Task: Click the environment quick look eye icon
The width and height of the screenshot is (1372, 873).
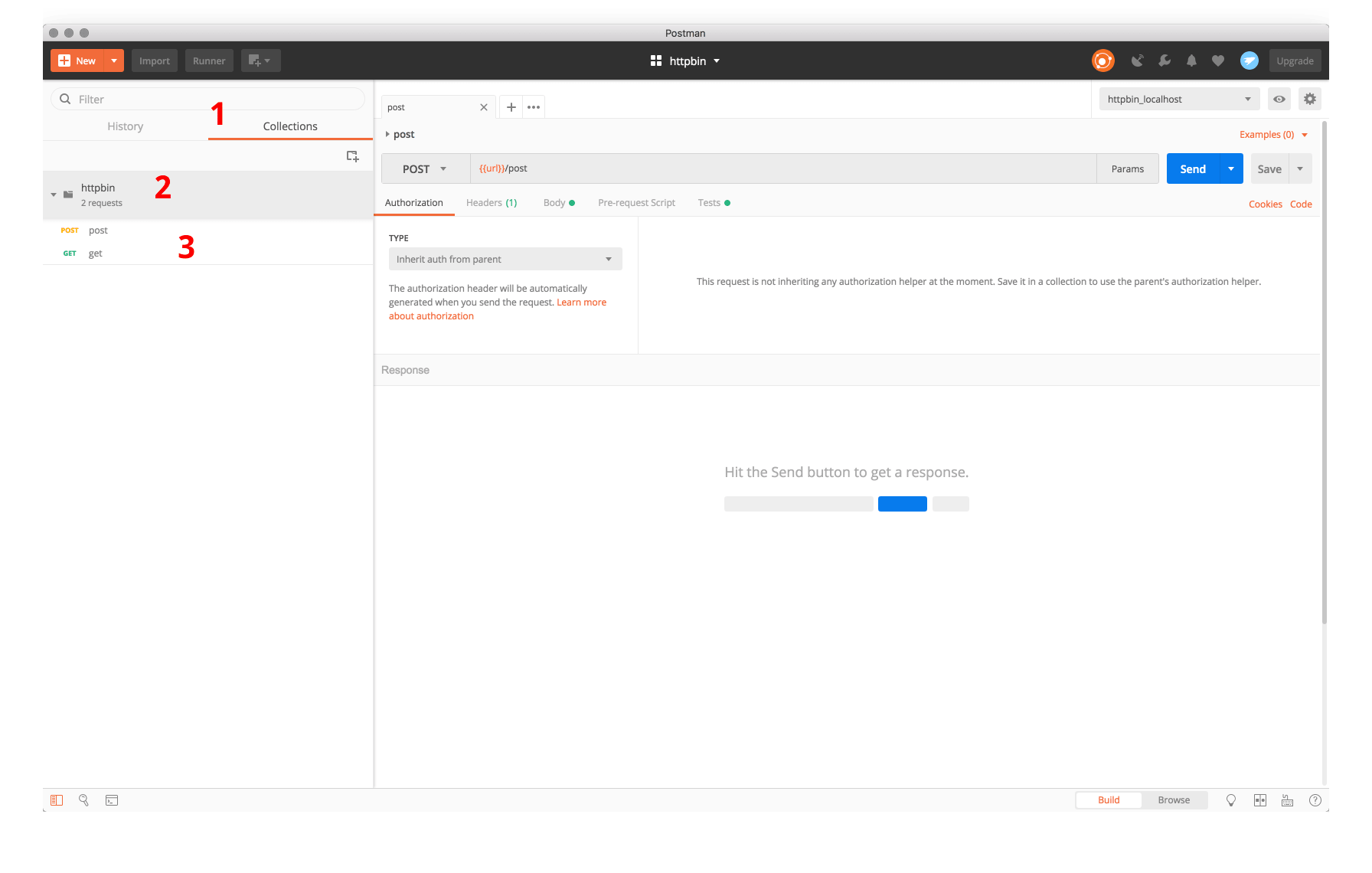Action: pyautogui.click(x=1279, y=99)
